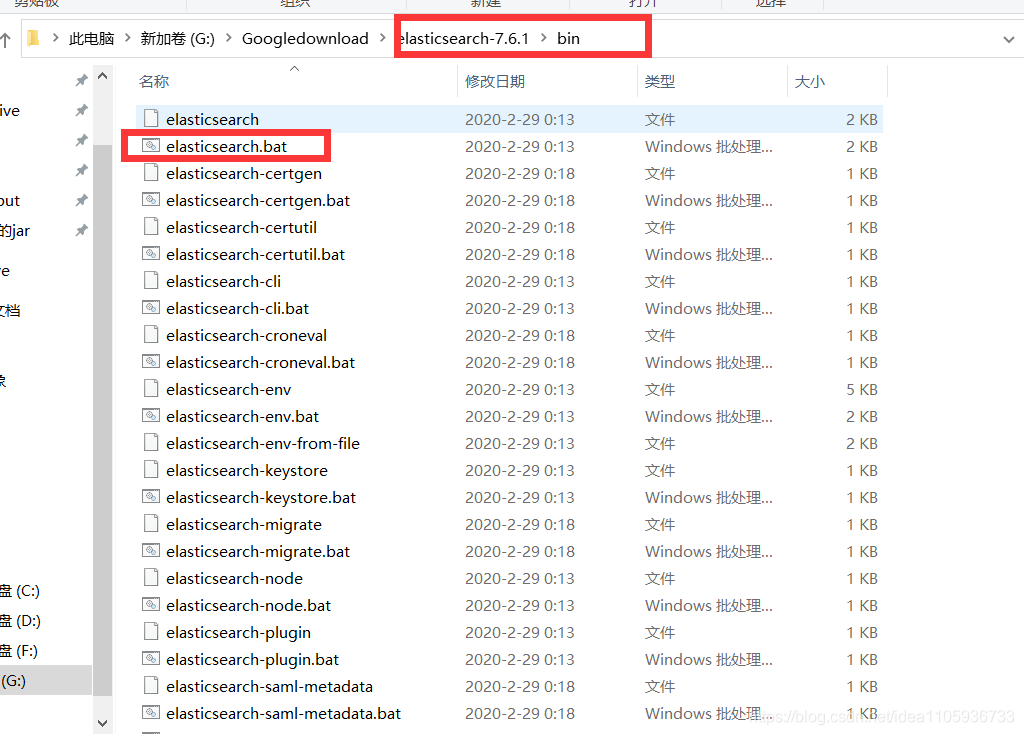1024x735 pixels.
Task: Click the elasticsearch-croneval file icon
Action: 151,335
